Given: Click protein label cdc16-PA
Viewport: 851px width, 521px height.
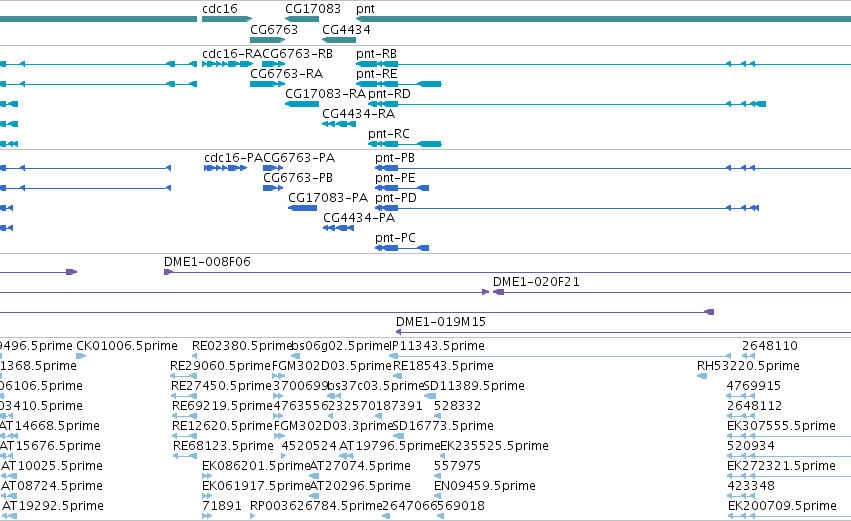Looking at the screenshot, I should coord(233,158).
